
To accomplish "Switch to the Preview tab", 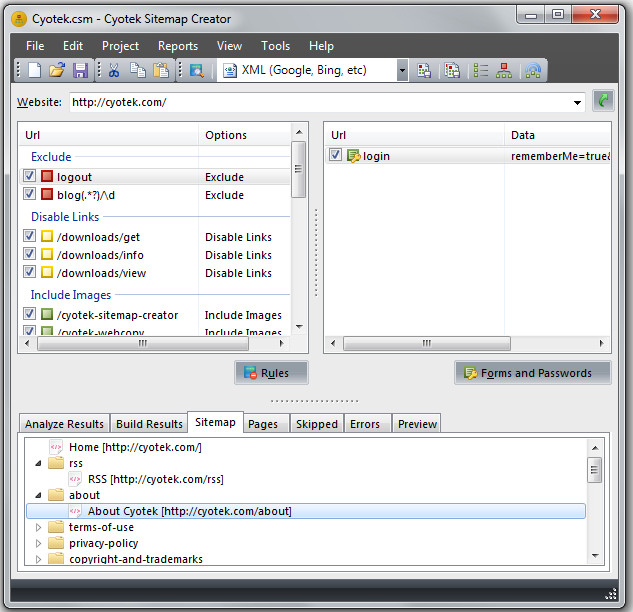I will point(417,424).
